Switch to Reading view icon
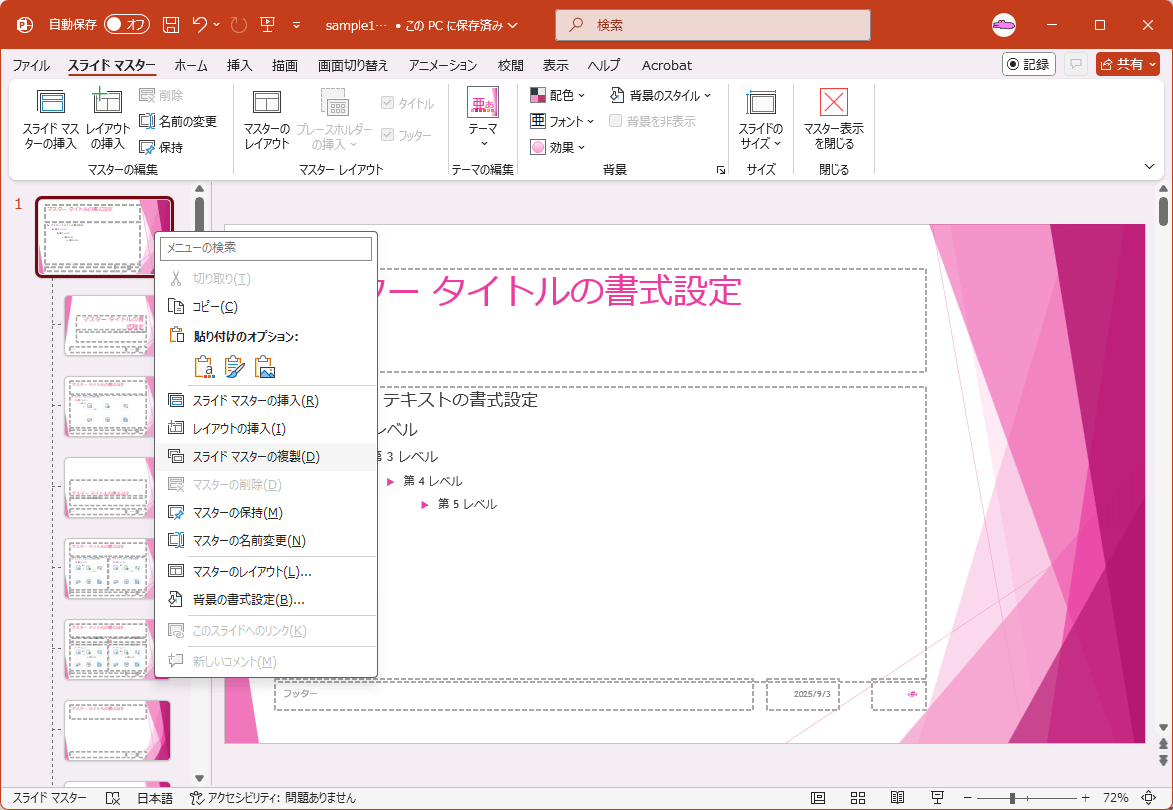Screen dimensions: 1173x810 click(898, 798)
